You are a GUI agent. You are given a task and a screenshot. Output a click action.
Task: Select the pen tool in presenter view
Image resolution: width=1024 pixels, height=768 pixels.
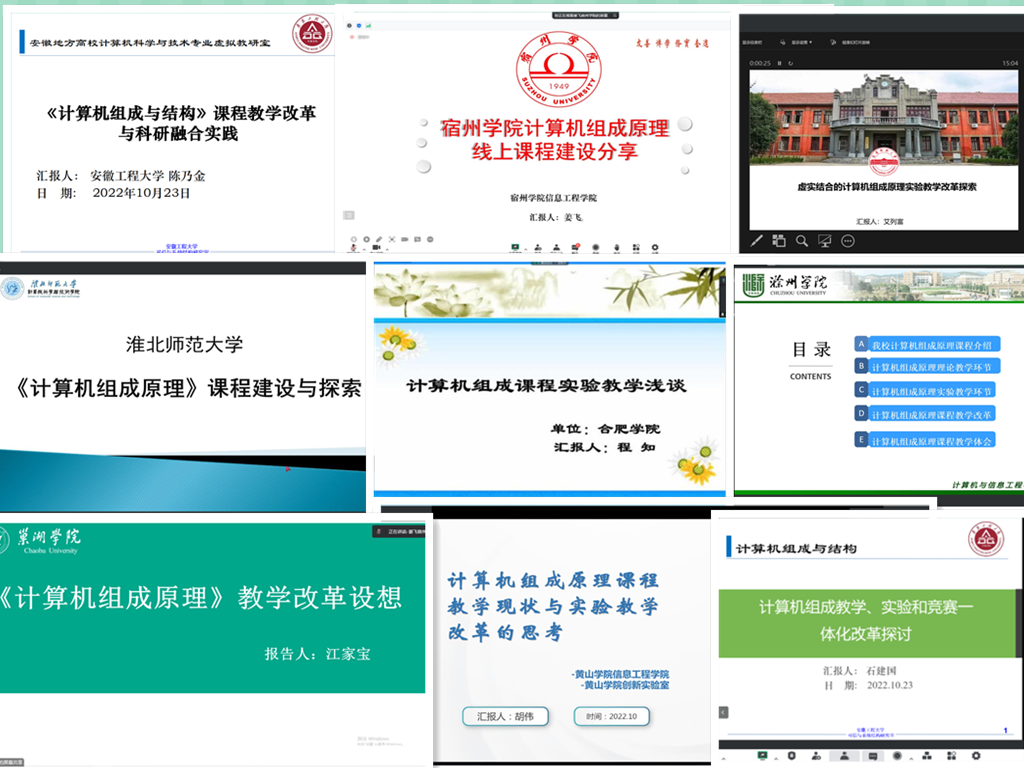click(756, 241)
